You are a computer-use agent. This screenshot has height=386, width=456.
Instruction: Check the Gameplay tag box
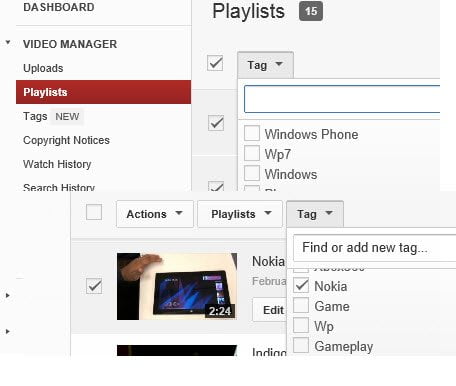301,345
